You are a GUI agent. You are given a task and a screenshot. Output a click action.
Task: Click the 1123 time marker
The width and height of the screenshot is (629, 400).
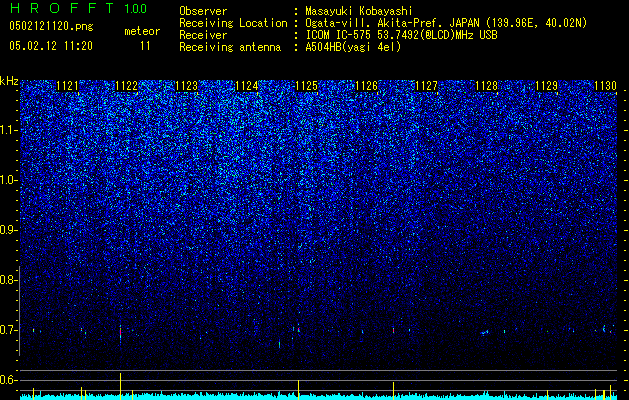click(187, 86)
